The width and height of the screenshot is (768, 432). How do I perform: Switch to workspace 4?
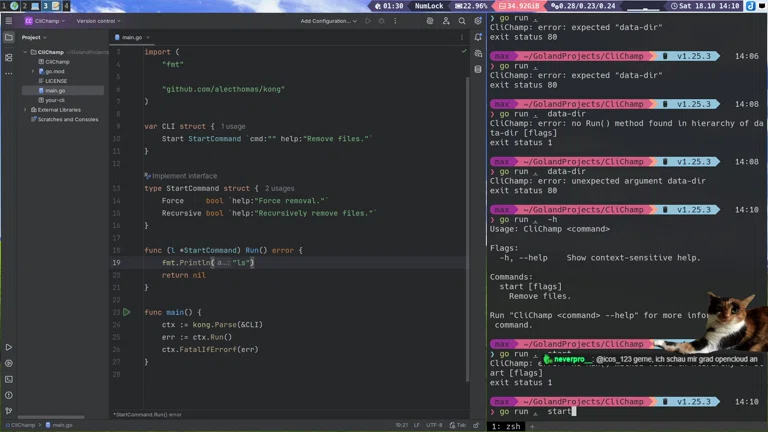click(66, 6)
